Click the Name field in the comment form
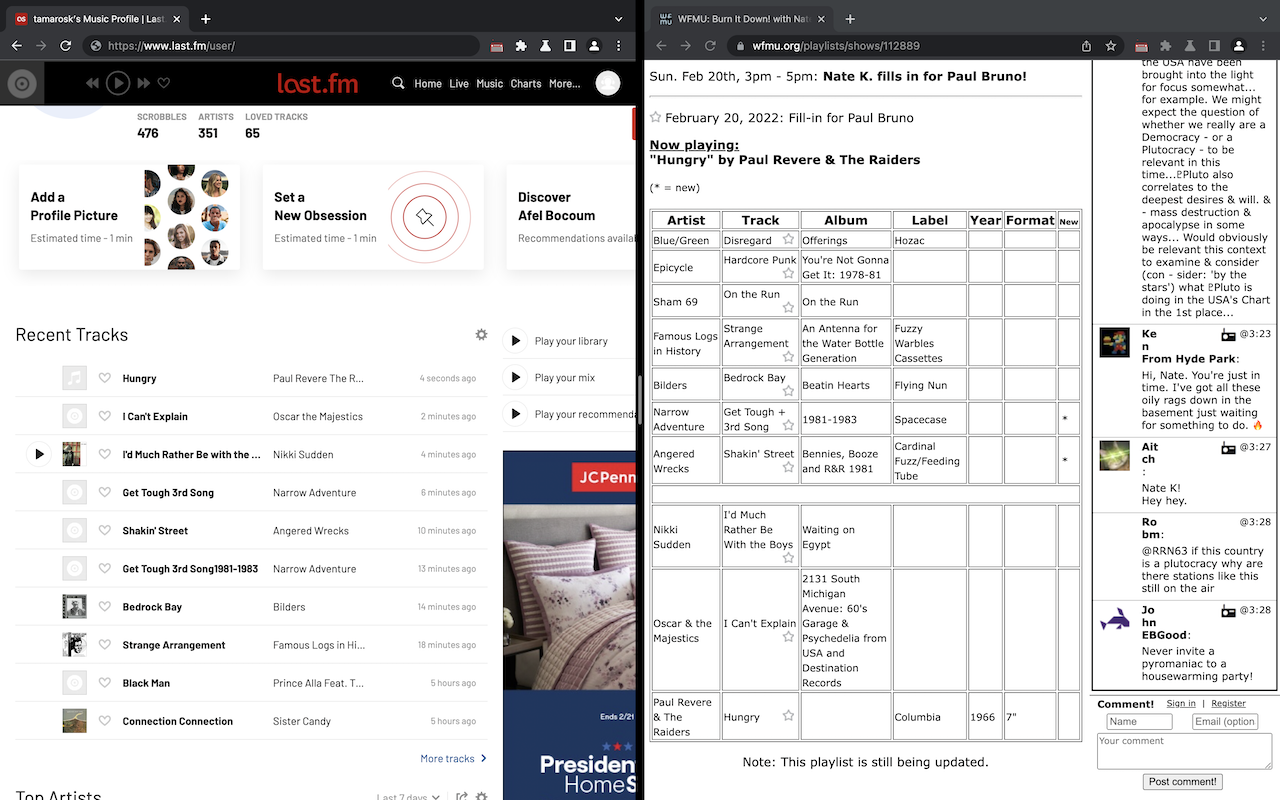This screenshot has height=800, width=1280. (1139, 722)
